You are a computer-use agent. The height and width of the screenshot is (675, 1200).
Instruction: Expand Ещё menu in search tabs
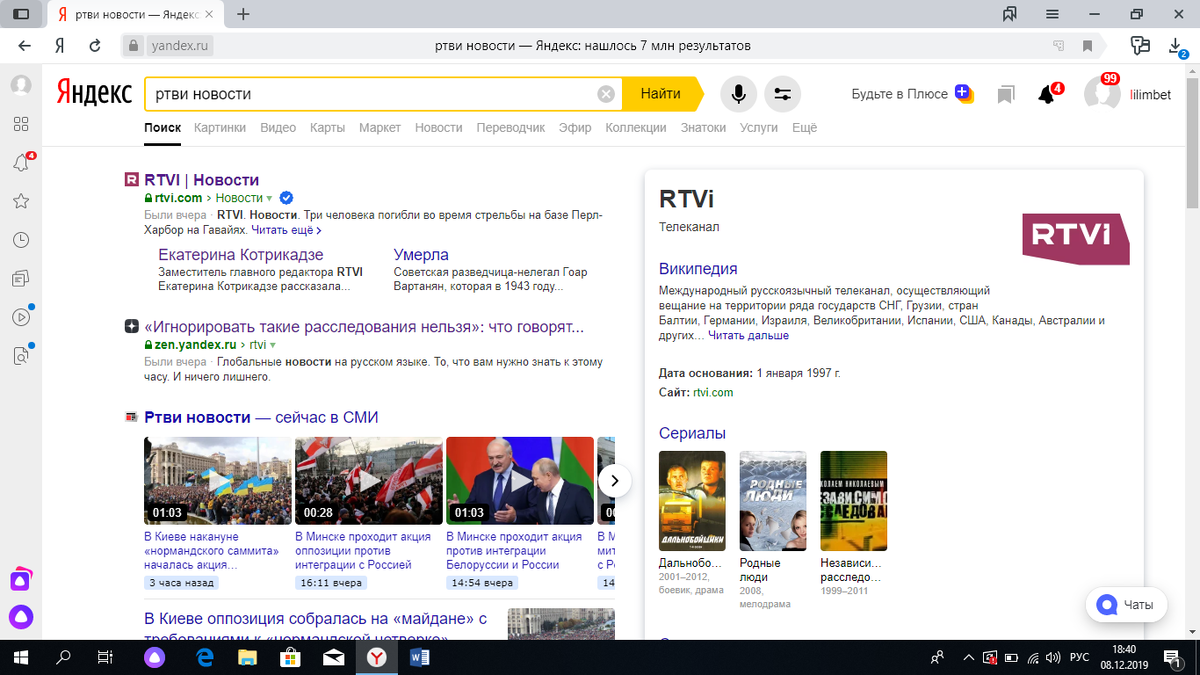(x=804, y=128)
